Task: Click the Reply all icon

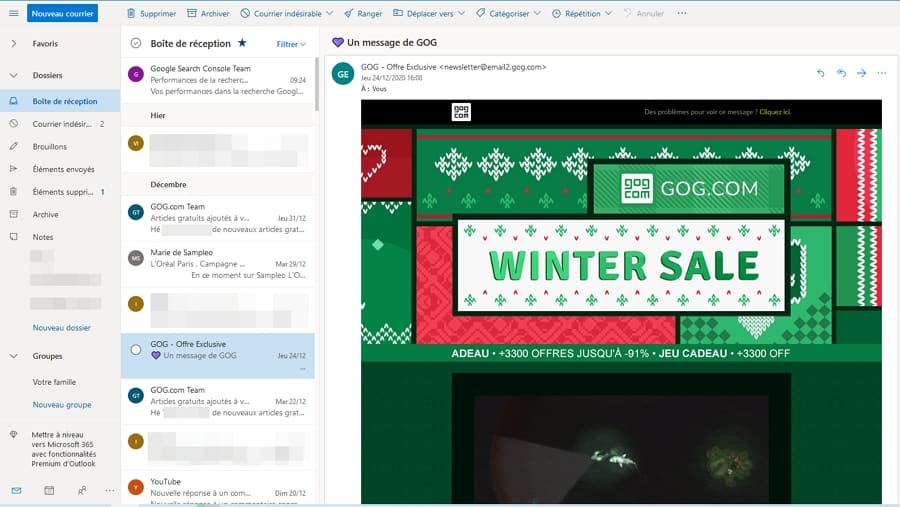Action: [x=841, y=73]
